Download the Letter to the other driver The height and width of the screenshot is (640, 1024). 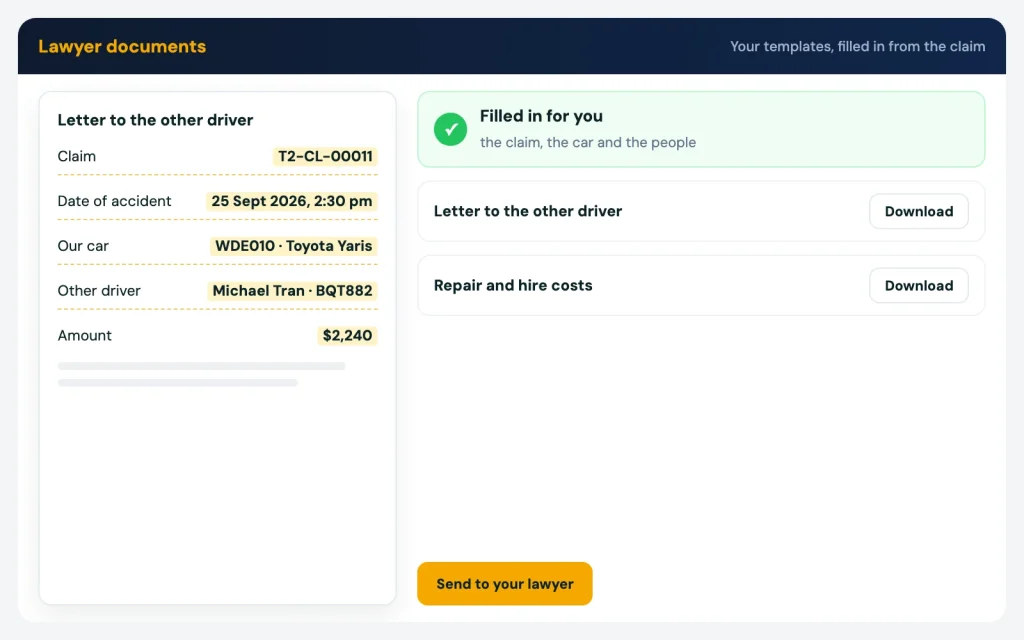(918, 211)
